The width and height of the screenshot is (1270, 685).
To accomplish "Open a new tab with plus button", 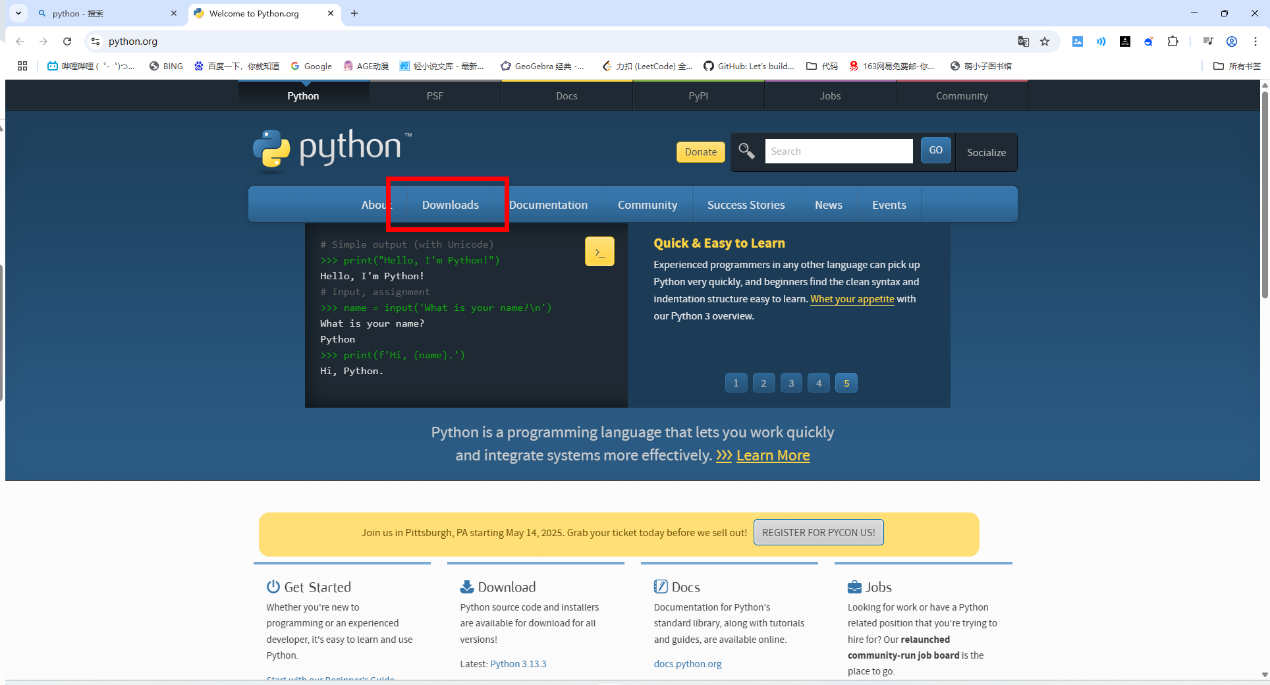I will tap(354, 13).
